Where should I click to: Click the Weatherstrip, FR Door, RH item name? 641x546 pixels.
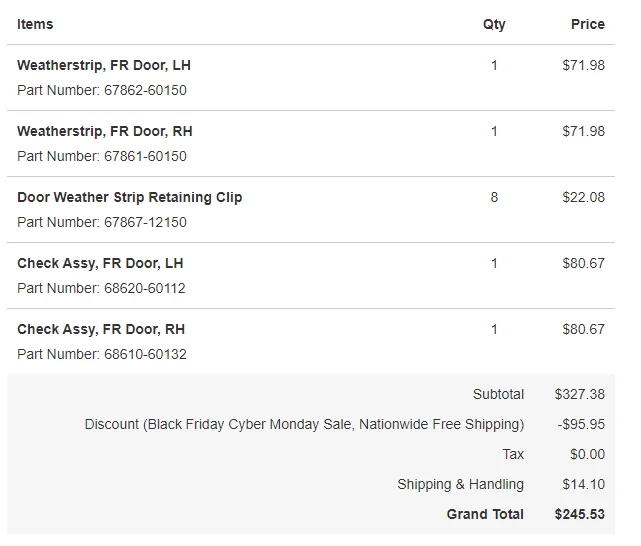pos(104,131)
